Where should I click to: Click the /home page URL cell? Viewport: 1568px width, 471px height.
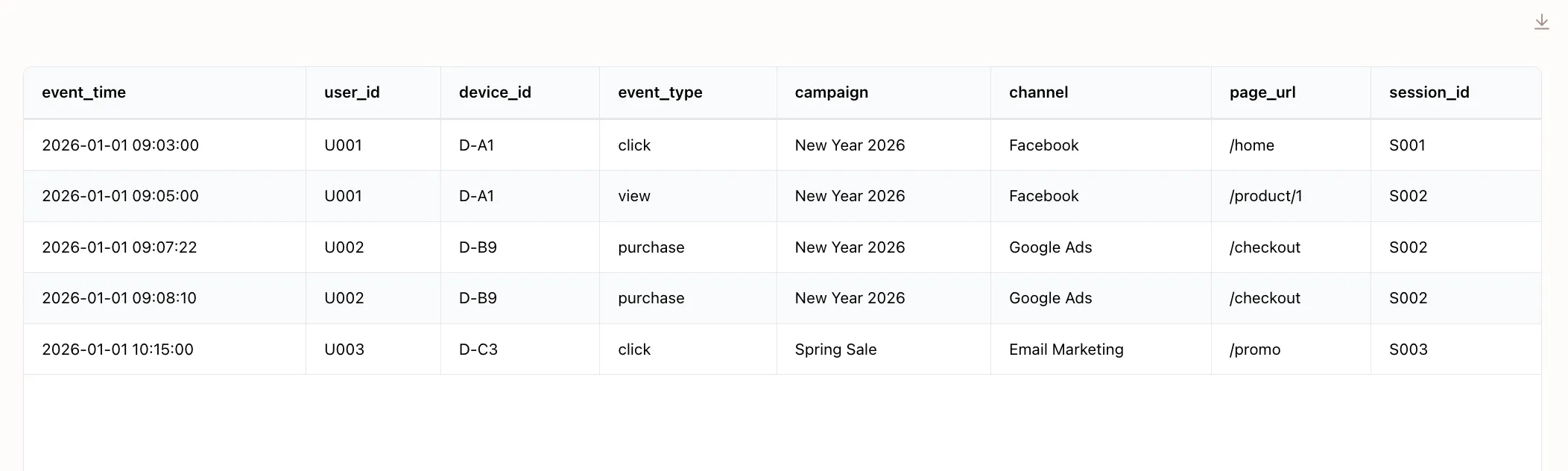[1252, 145]
